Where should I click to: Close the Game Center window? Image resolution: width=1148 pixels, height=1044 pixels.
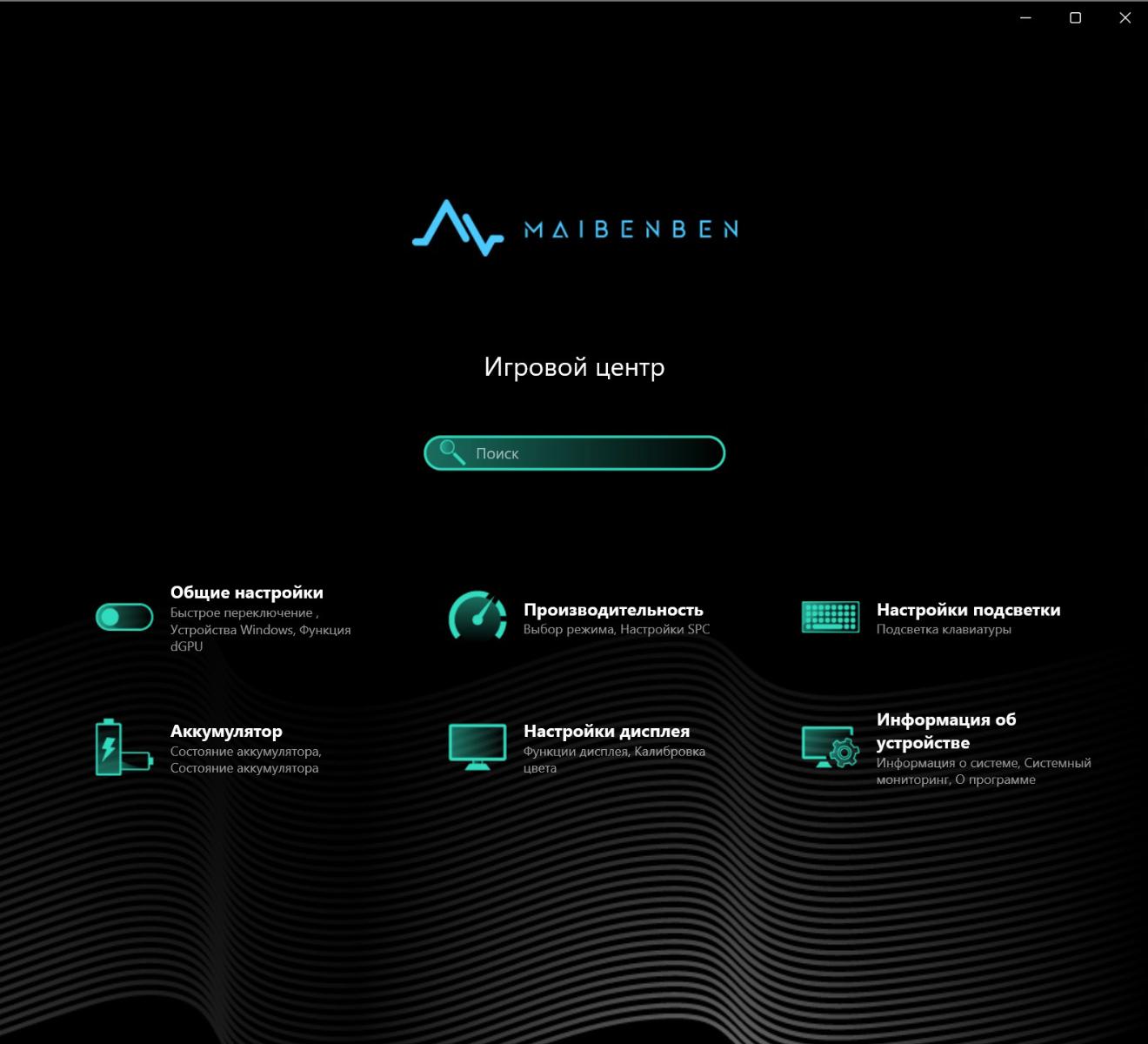[x=1125, y=17]
